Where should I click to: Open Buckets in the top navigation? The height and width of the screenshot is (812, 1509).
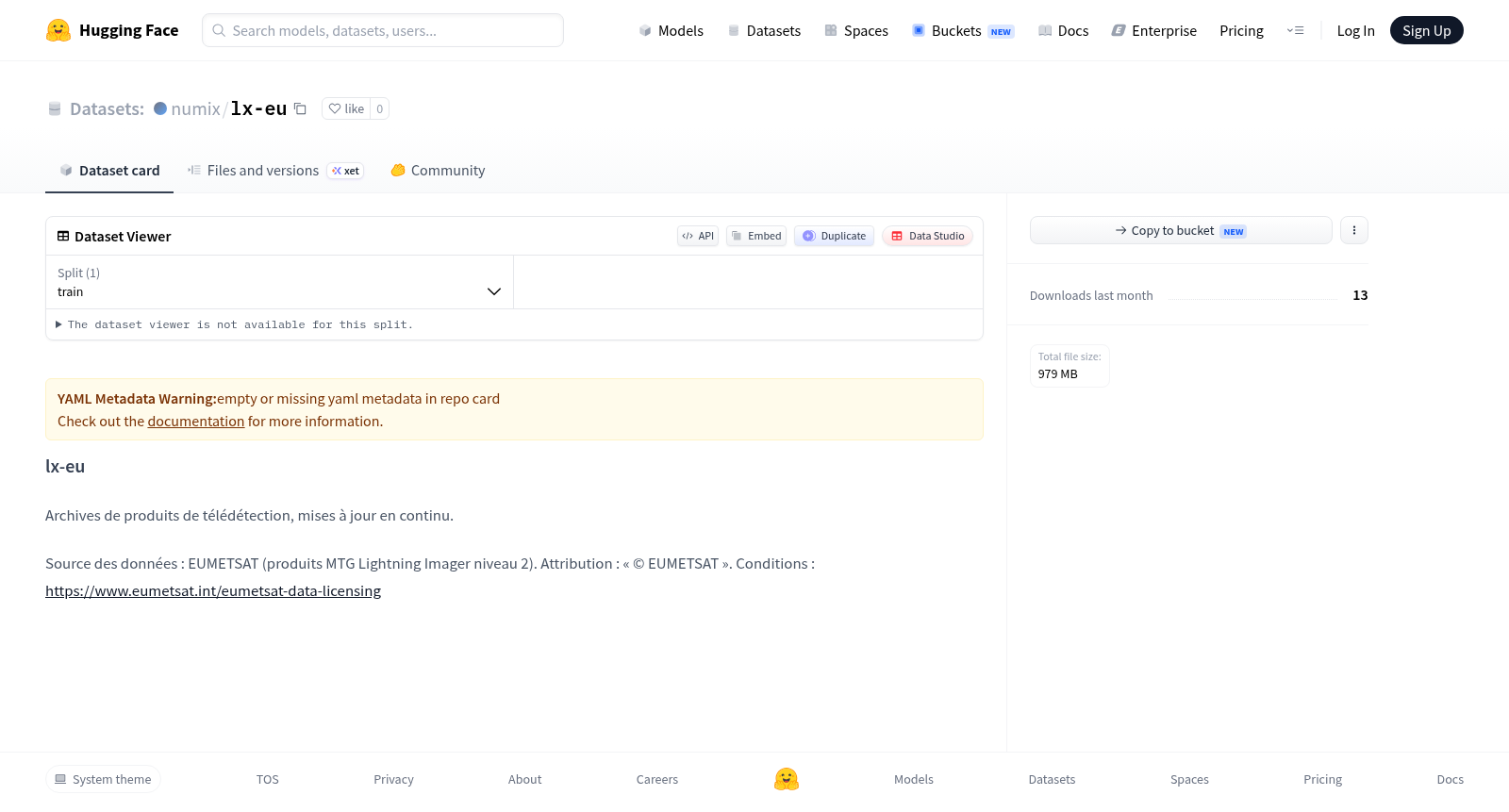click(x=962, y=30)
